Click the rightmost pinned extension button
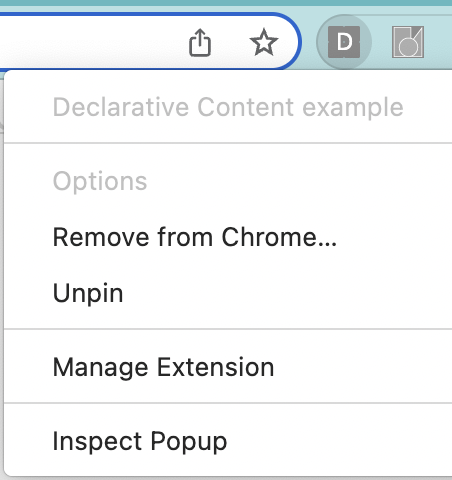452x480 pixels. 408,42
